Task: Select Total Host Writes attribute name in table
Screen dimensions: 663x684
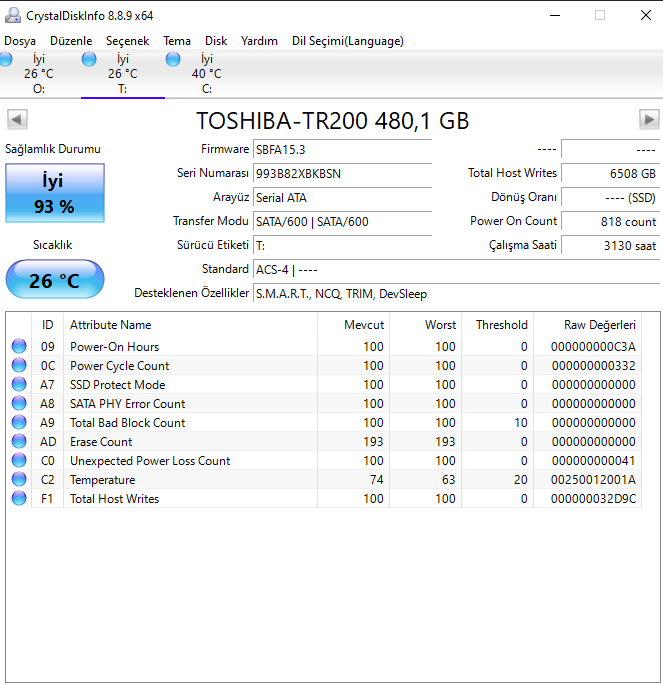Action: click(x=114, y=499)
